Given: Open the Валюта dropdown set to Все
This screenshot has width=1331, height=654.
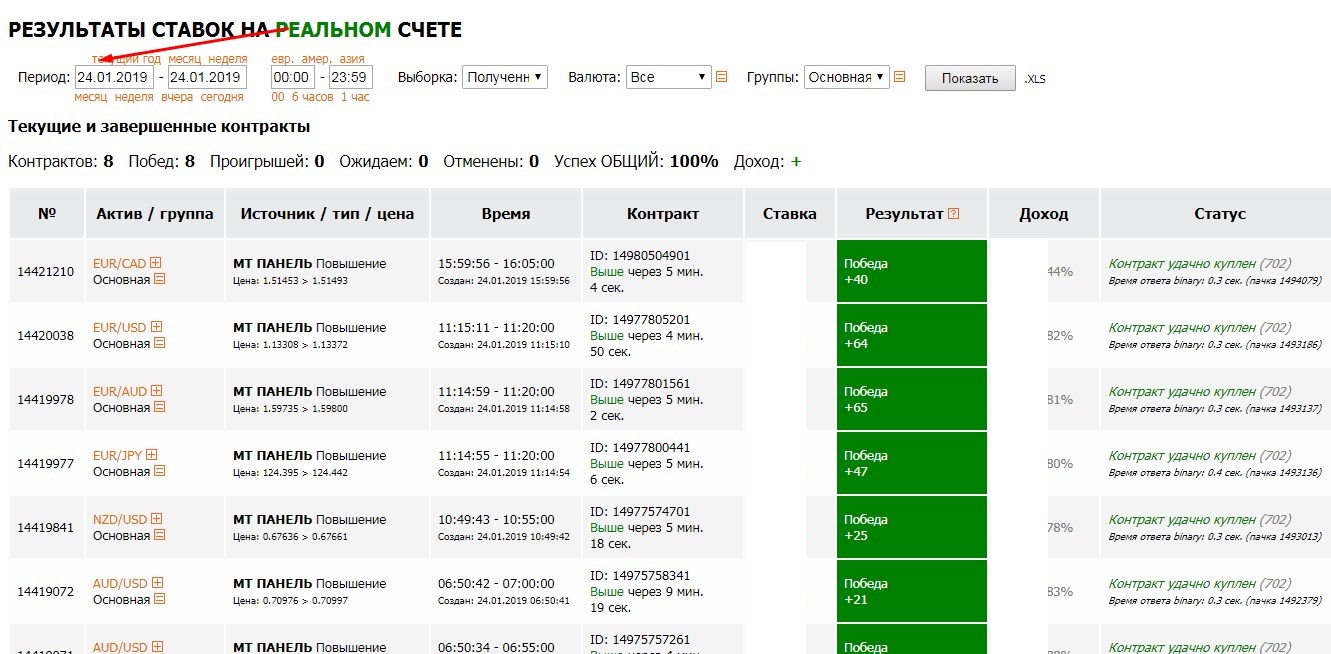Looking at the screenshot, I should pos(668,77).
